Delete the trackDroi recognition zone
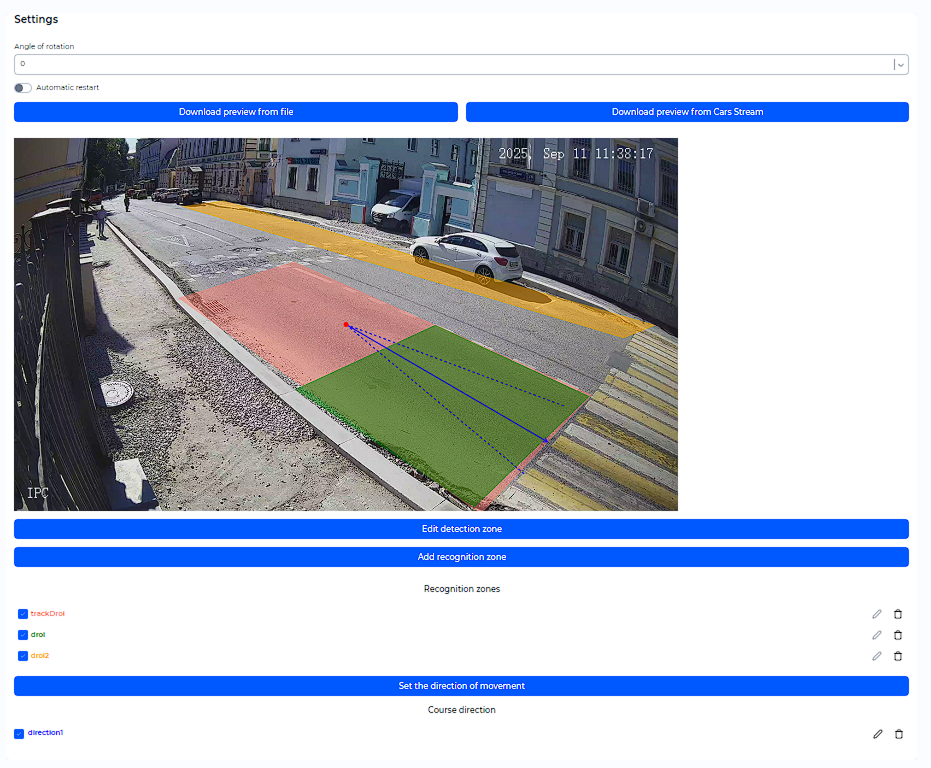The width and height of the screenshot is (931, 768). click(x=897, y=613)
